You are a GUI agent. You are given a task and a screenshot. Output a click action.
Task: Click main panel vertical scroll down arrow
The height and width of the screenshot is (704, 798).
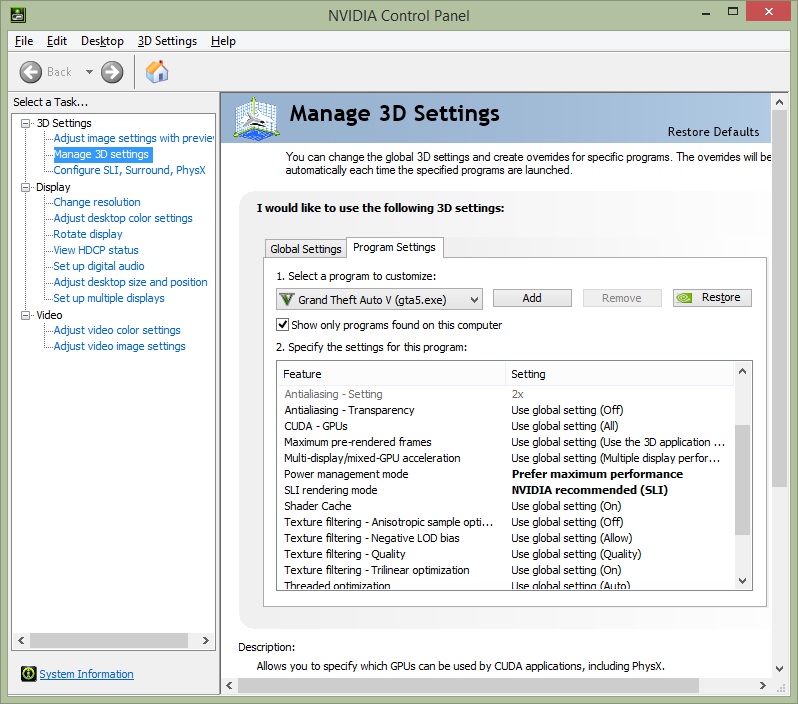point(779,668)
